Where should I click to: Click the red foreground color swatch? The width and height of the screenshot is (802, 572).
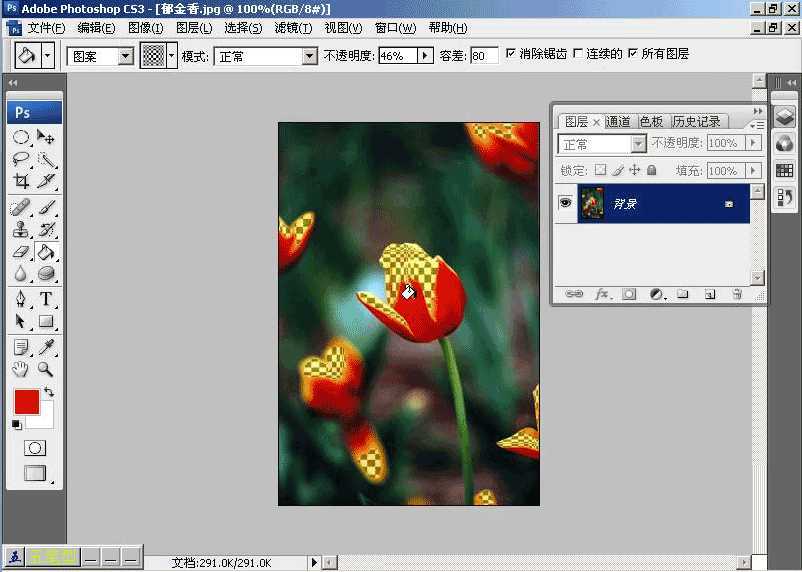(26, 401)
